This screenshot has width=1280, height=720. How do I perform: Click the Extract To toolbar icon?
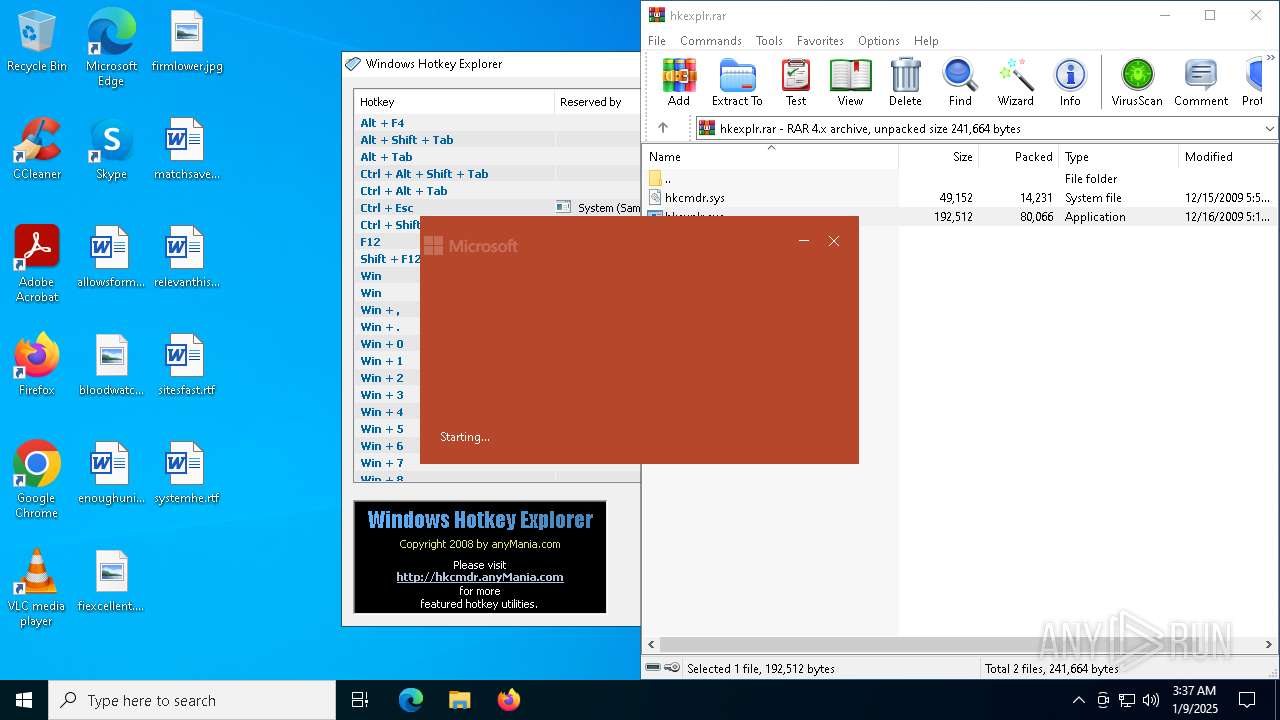point(737,82)
